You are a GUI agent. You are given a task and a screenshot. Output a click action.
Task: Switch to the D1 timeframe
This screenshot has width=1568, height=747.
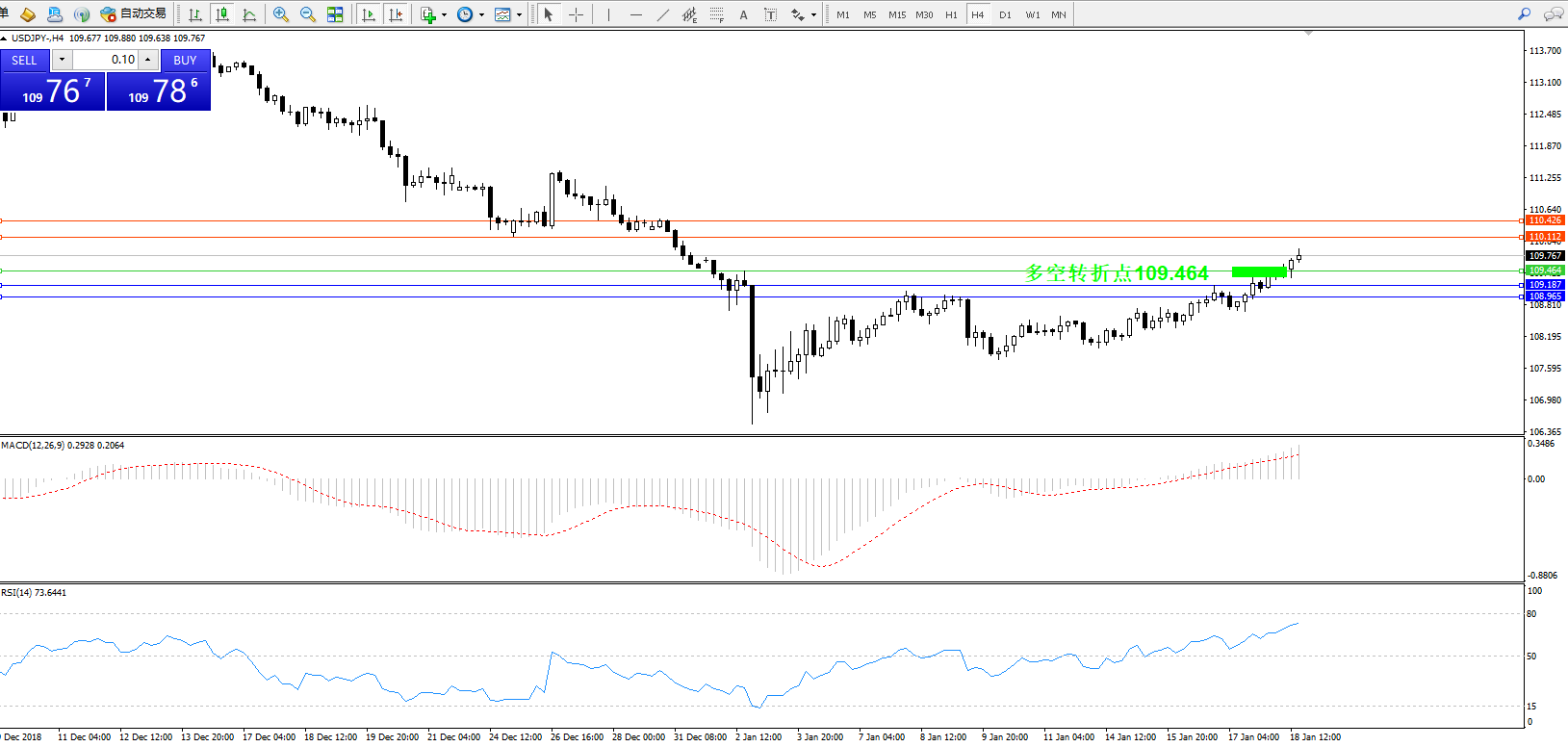click(1005, 14)
